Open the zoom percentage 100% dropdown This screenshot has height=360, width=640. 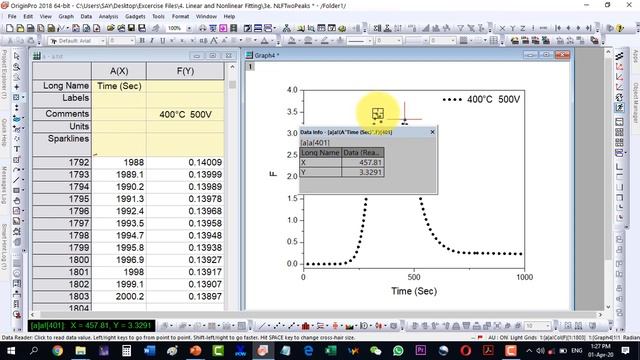pyautogui.click(x=189, y=28)
